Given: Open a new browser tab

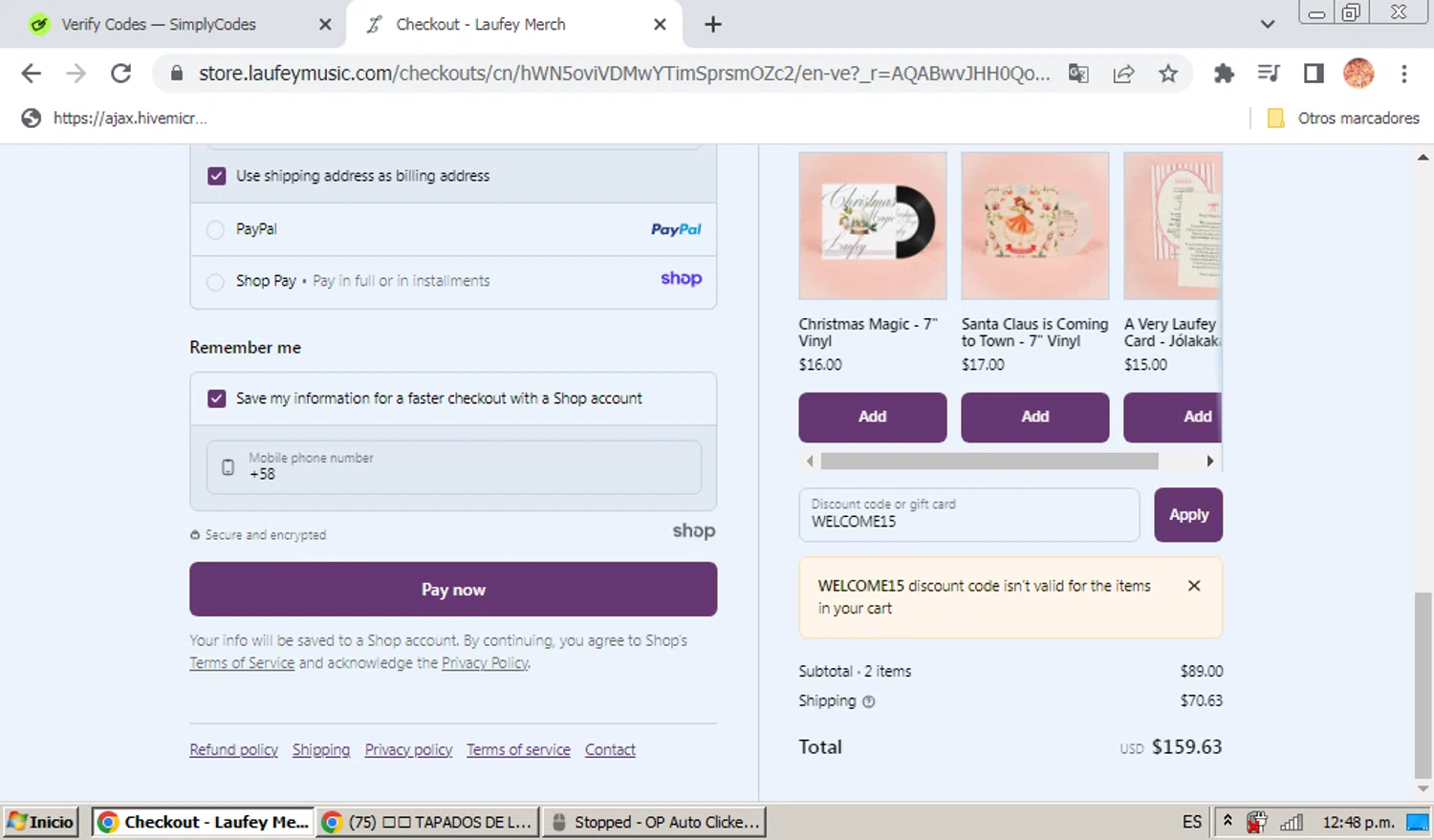Looking at the screenshot, I should click(x=713, y=25).
